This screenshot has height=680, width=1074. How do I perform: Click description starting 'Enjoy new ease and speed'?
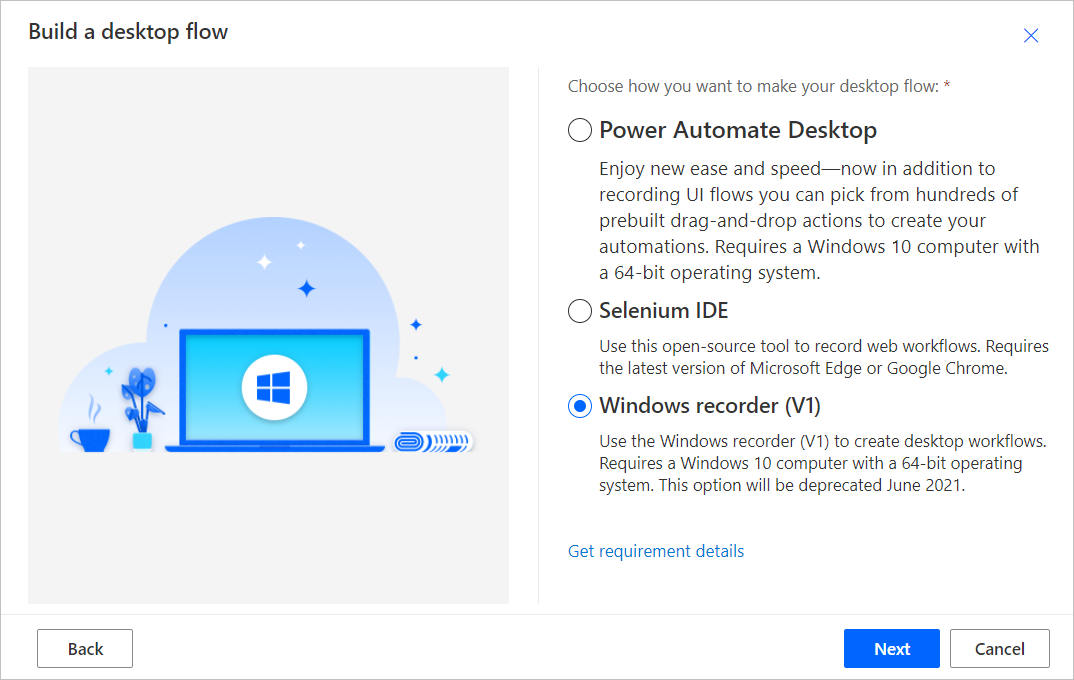coord(819,221)
